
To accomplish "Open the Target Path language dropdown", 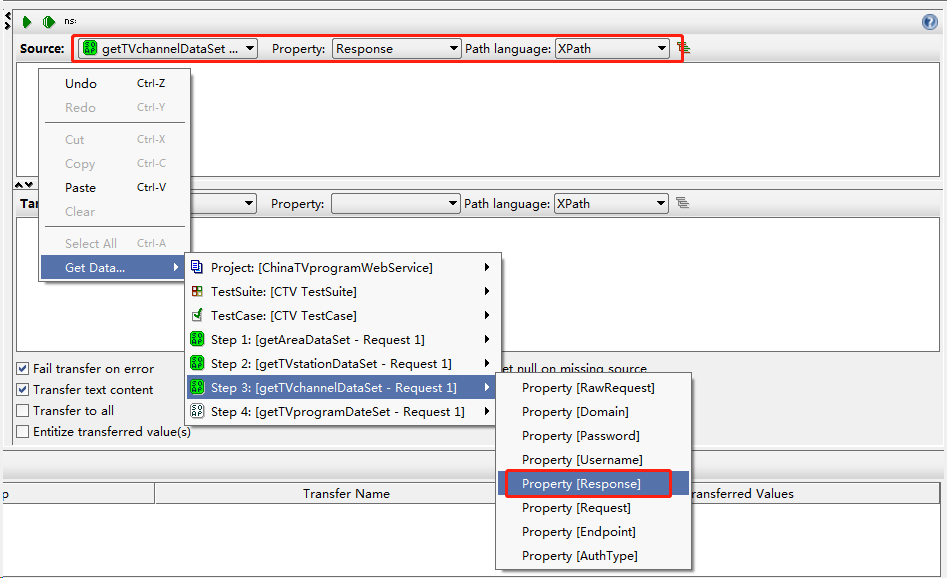I will point(611,204).
